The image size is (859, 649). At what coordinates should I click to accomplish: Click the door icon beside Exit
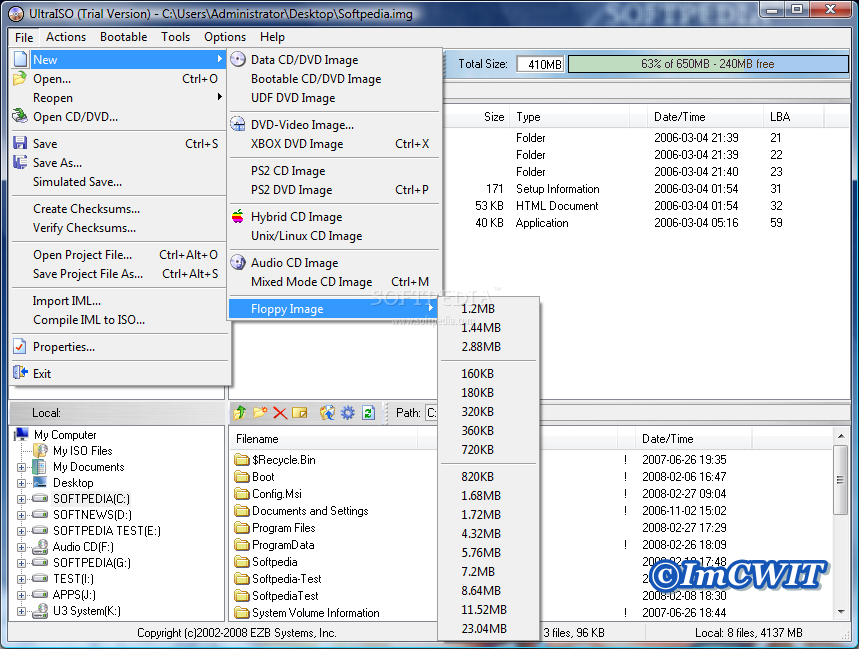pyautogui.click(x=20, y=373)
